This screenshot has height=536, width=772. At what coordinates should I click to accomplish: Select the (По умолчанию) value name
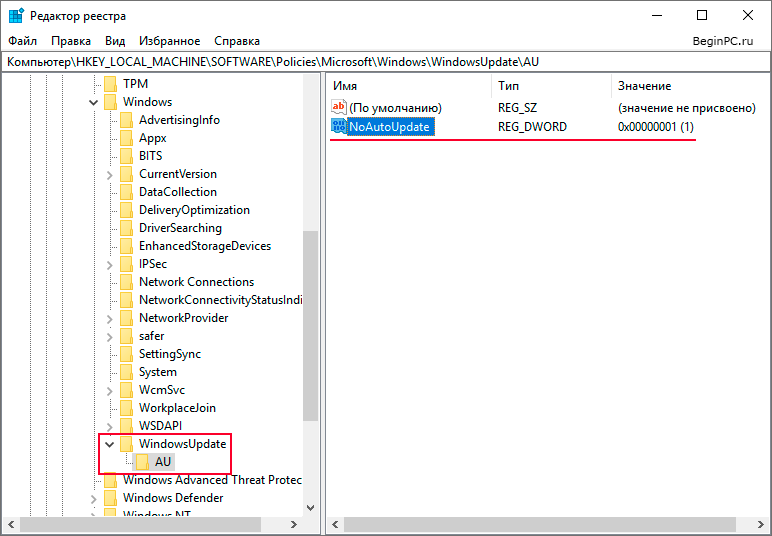point(395,107)
